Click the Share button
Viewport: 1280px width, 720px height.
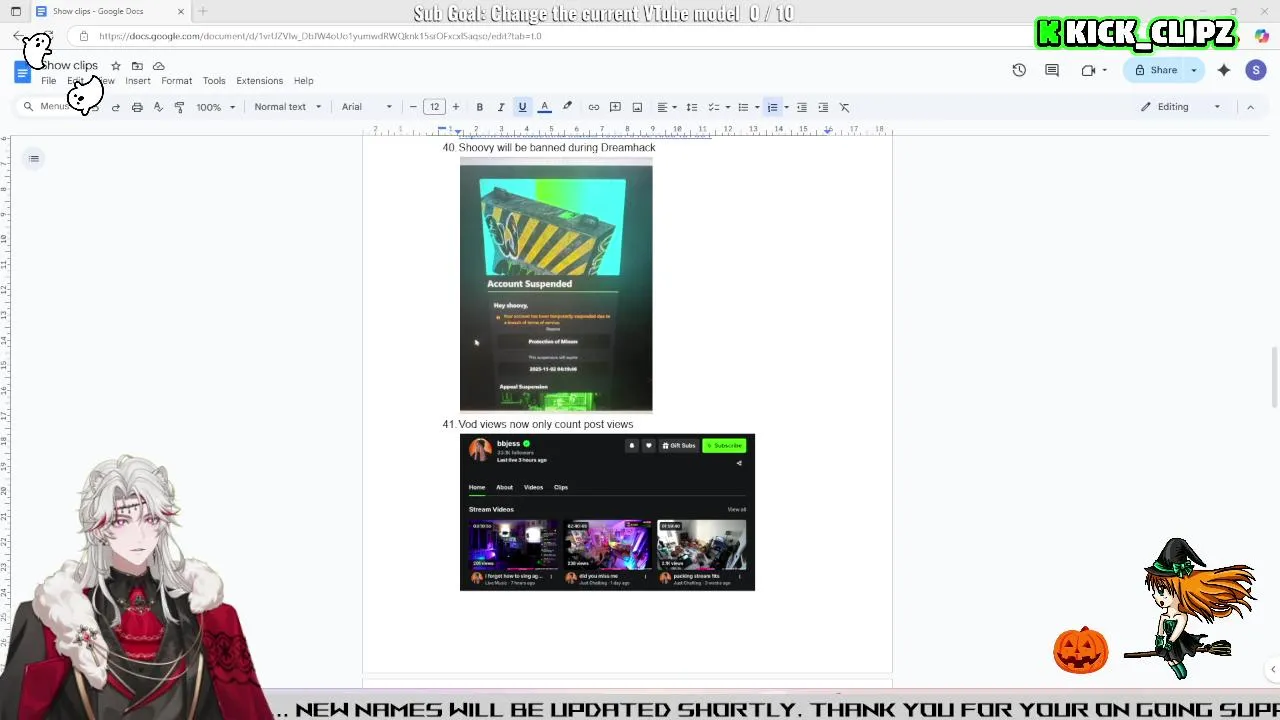click(x=1155, y=70)
